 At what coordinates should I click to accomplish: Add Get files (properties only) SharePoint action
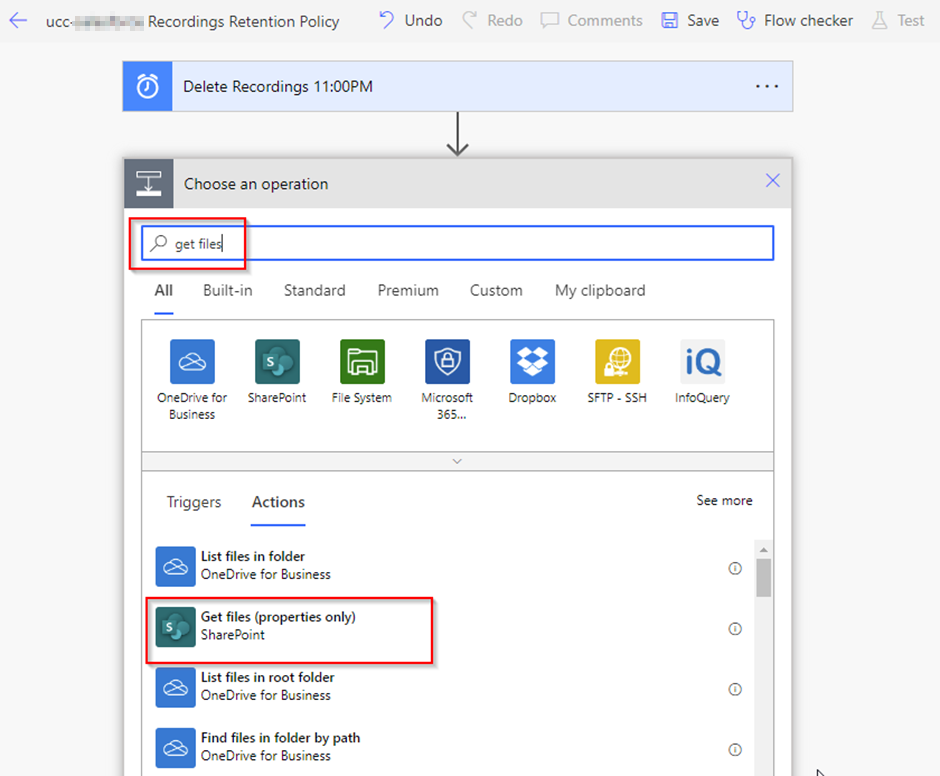coord(278,626)
